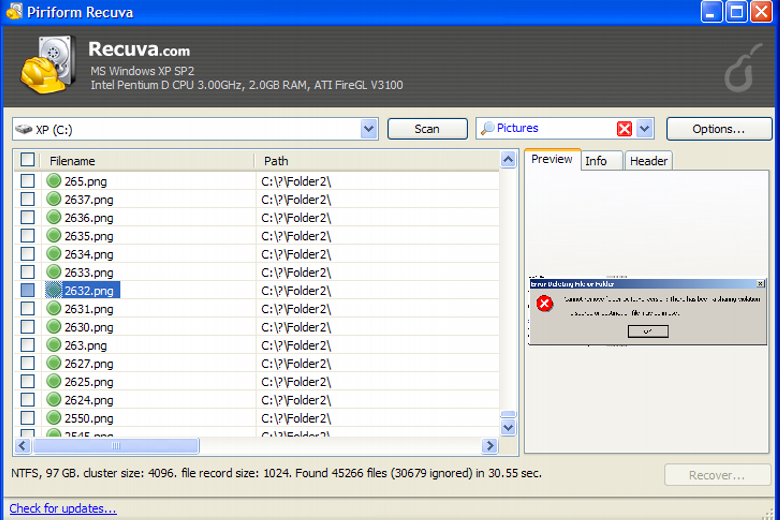Click the Piriform pear logo
This screenshot has height=520, width=780.
click(x=743, y=68)
